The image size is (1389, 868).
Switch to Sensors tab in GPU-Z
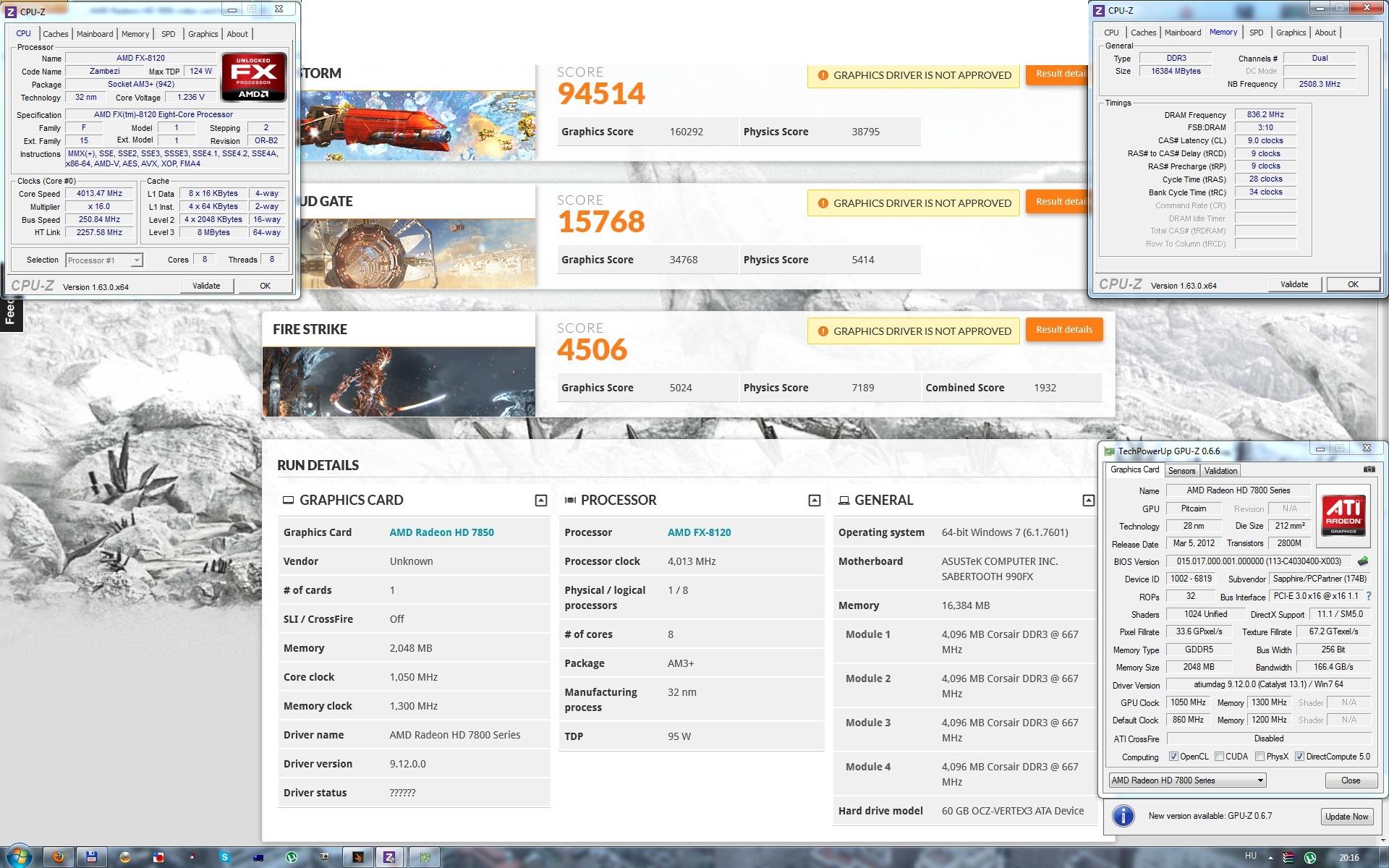tap(1181, 471)
